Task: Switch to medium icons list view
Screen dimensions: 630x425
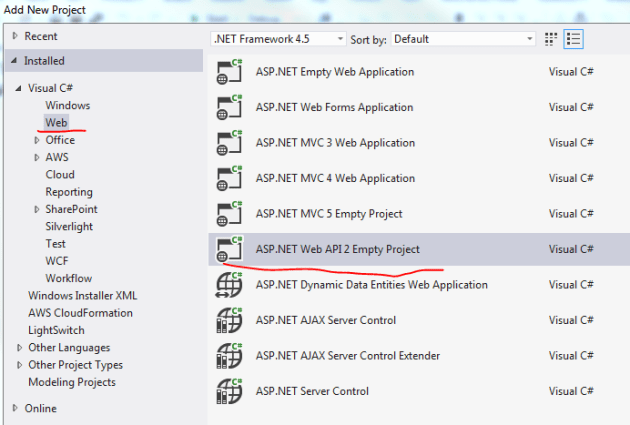Action: coord(573,39)
